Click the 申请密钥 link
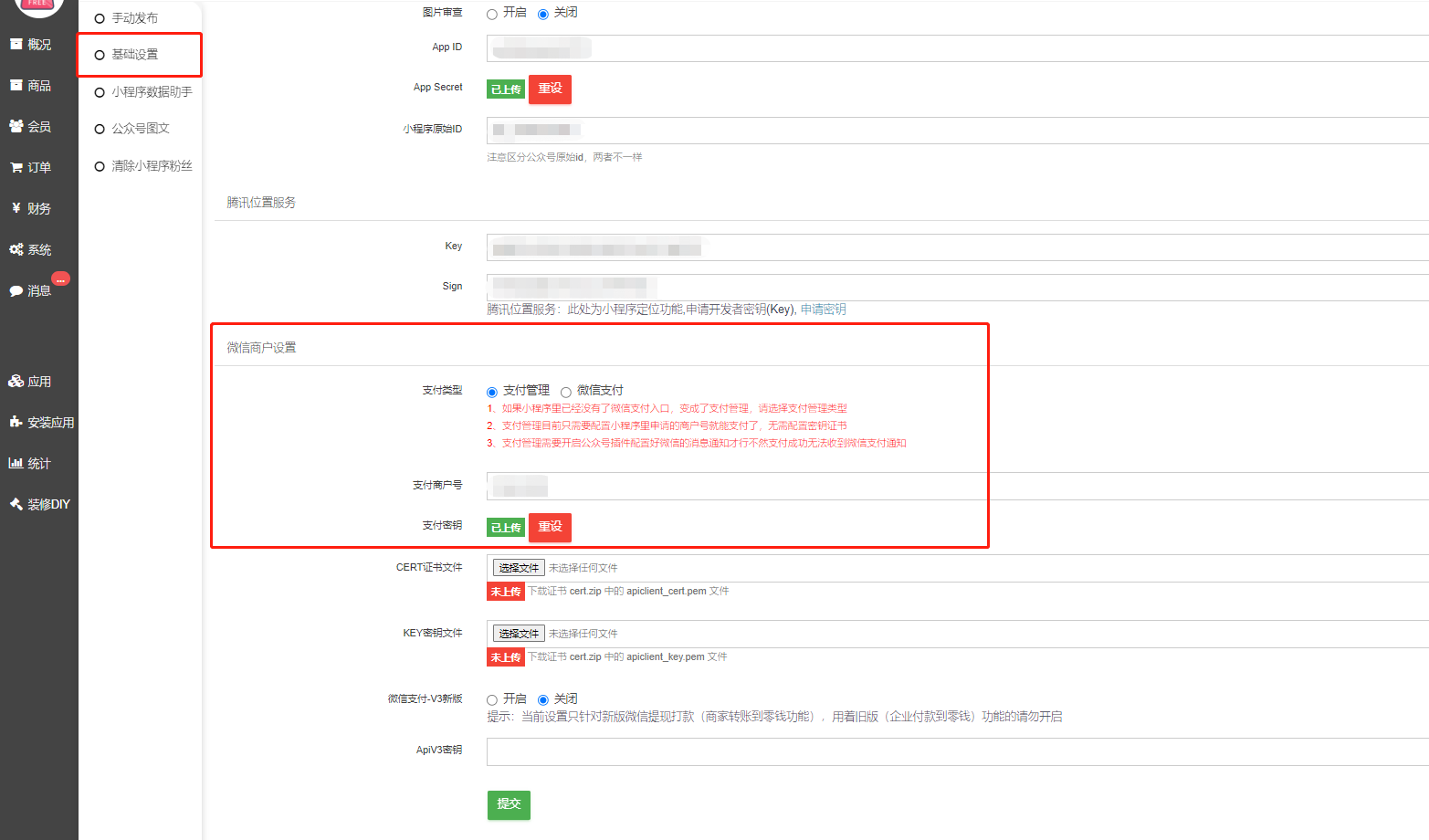Image resolution: width=1429 pixels, height=840 pixels. [x=823, y=310]
